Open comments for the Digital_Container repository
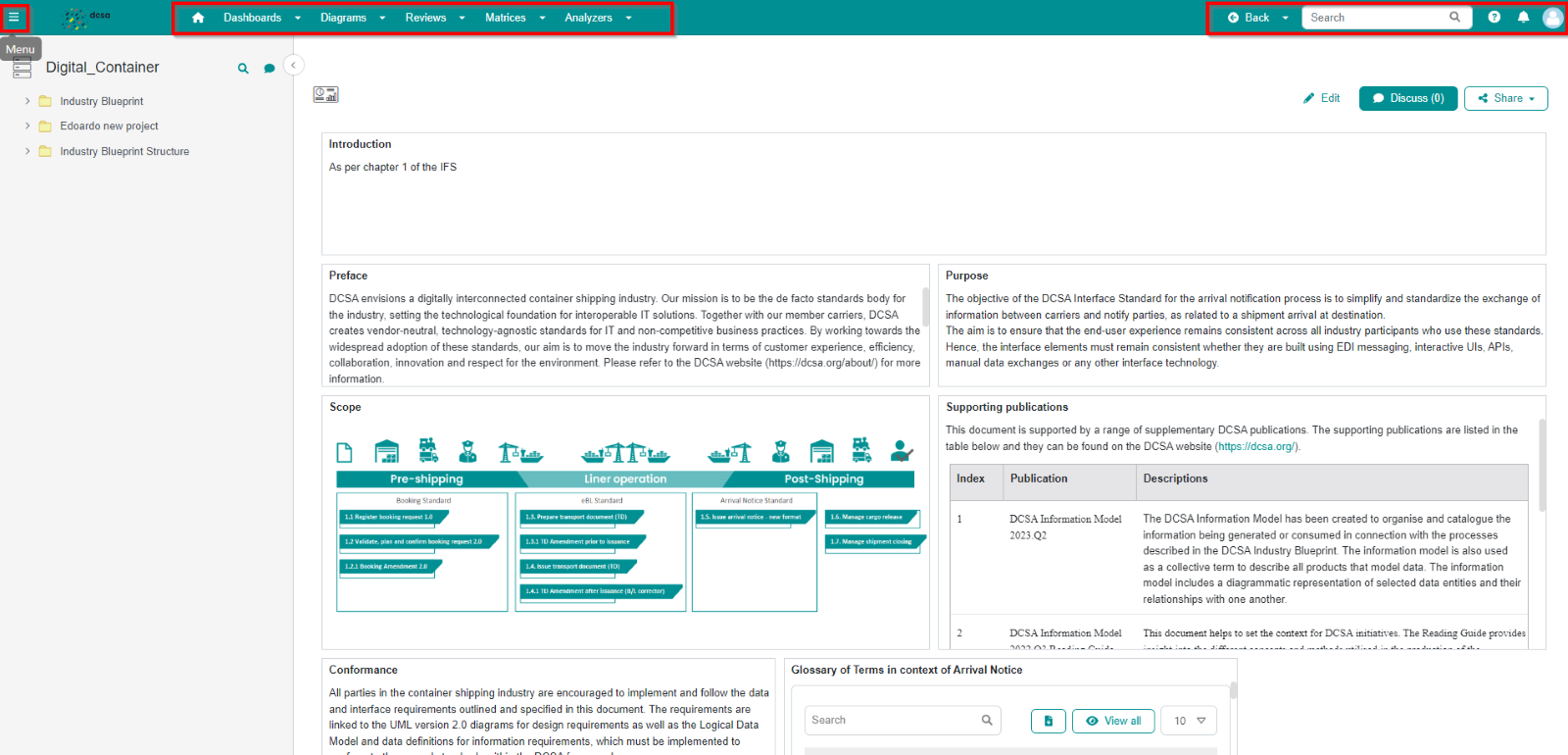1568x755 pixels. (269, 69)
